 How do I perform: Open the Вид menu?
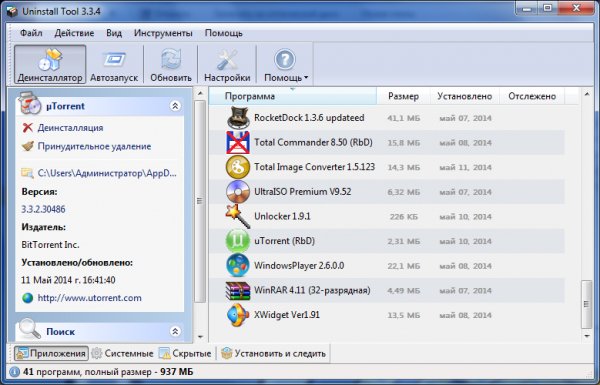pyautogui.click(x=114, y=33)
